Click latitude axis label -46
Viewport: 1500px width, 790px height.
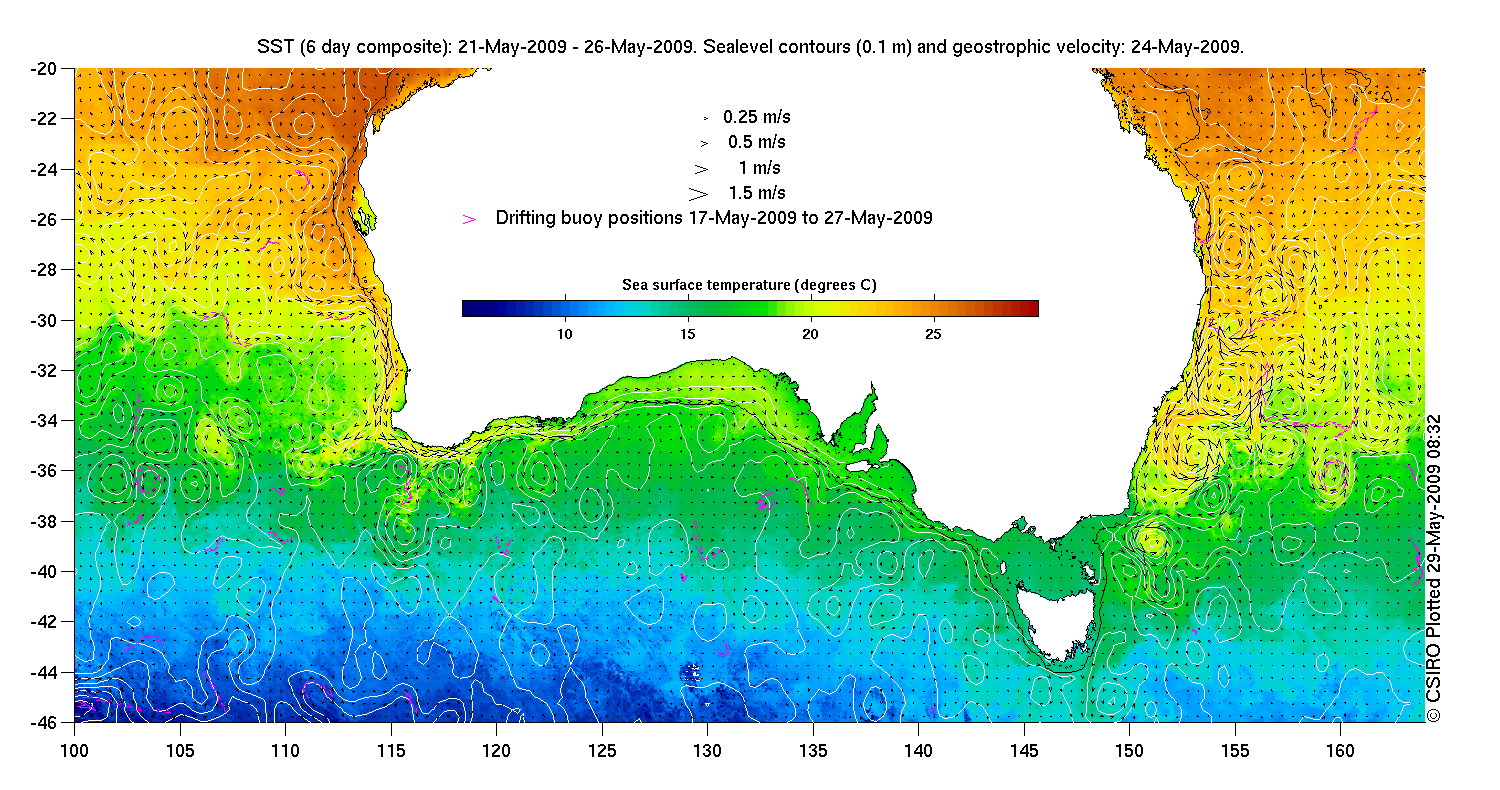pyautogui.click(x=45, y=721)
